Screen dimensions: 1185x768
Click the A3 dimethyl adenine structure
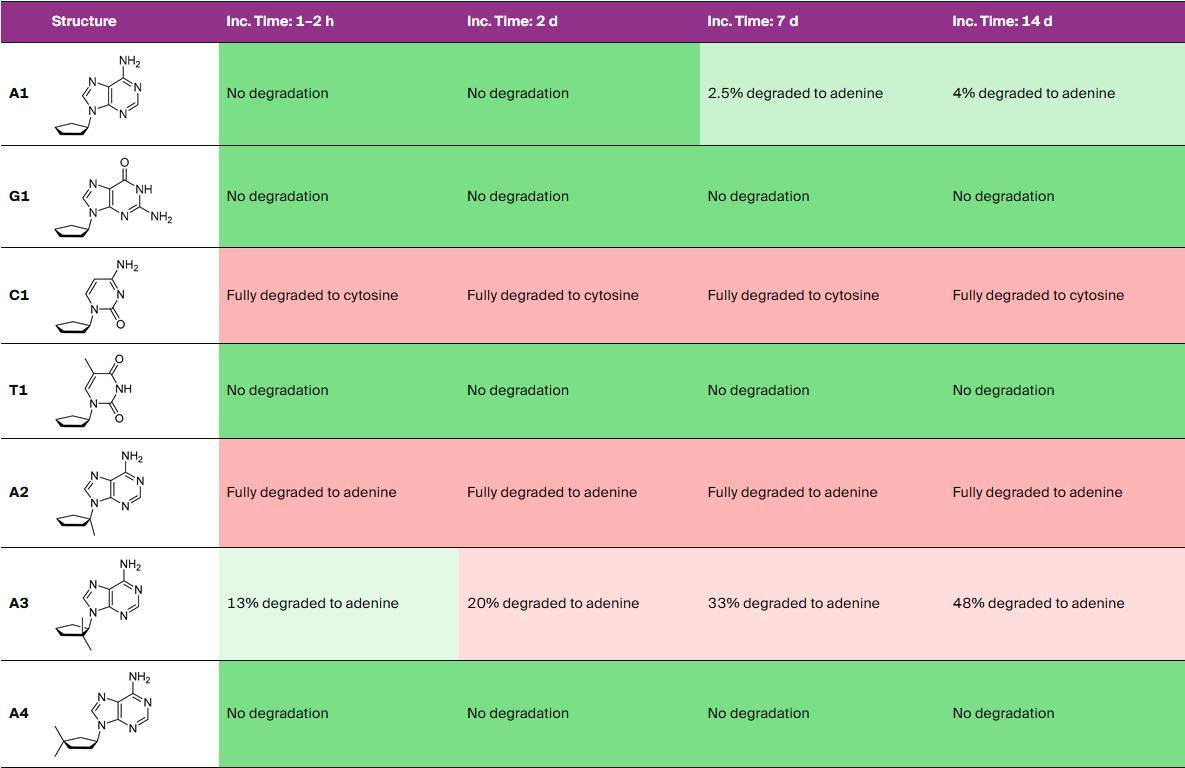coord(106,603)
